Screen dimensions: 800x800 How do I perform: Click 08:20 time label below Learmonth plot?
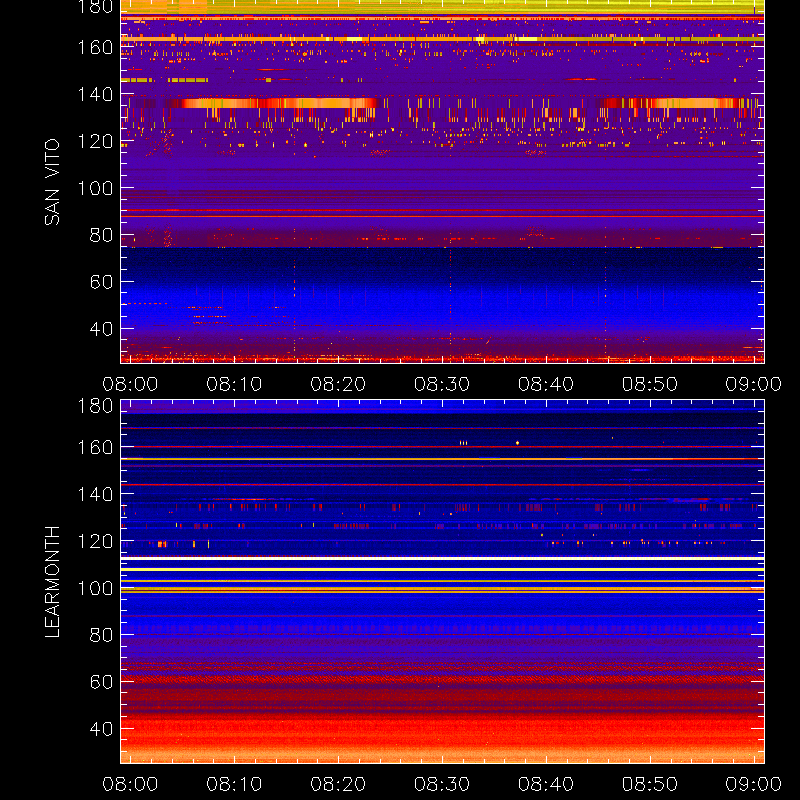pyautogui.click(x=338, y=784)
